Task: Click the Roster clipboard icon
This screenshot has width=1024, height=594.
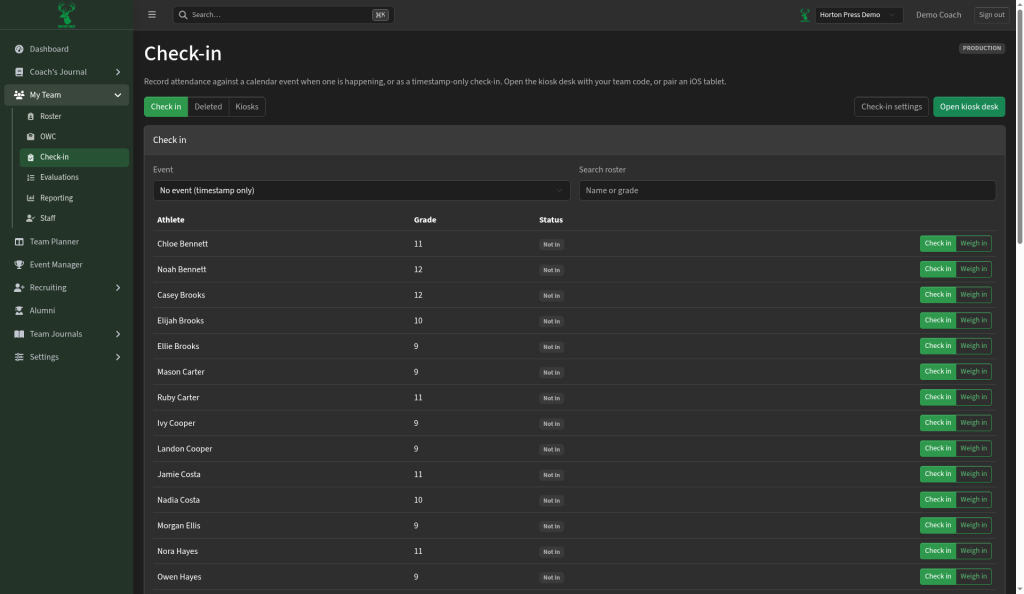Action: coord(31,116)
